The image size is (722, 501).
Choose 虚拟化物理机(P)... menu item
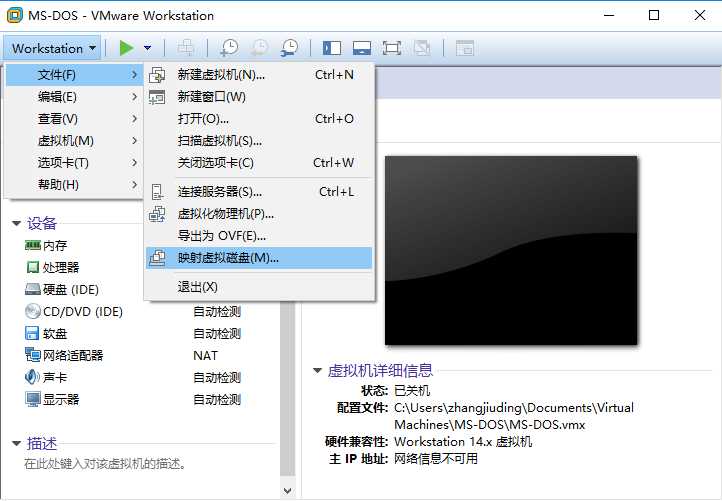[x=259, y=214]
